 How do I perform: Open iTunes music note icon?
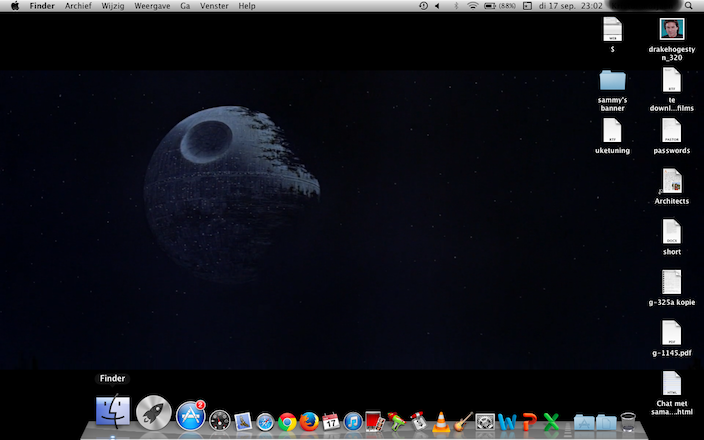pos(353,422)
